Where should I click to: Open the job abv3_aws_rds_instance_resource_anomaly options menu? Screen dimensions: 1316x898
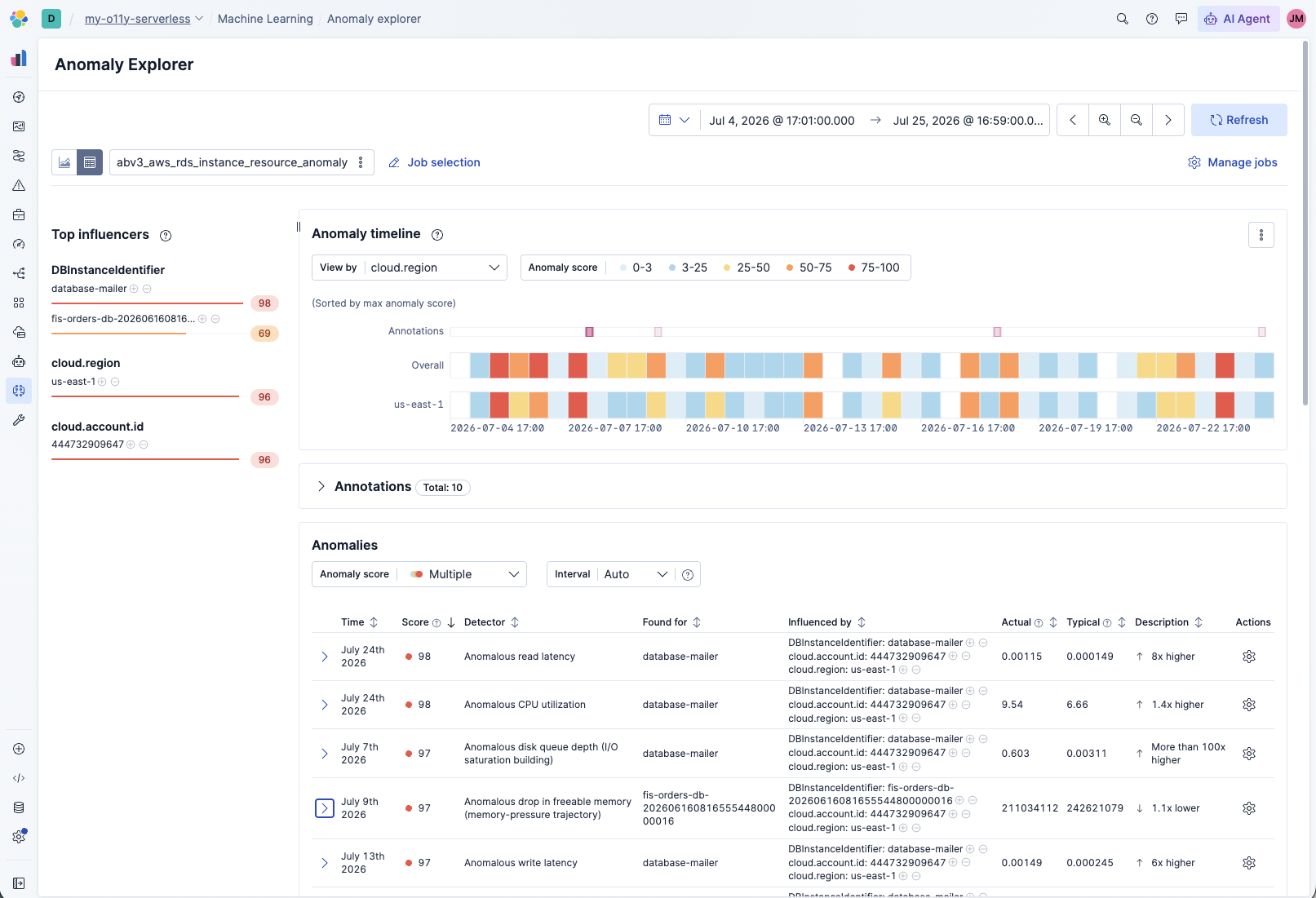tap(361, 162)
